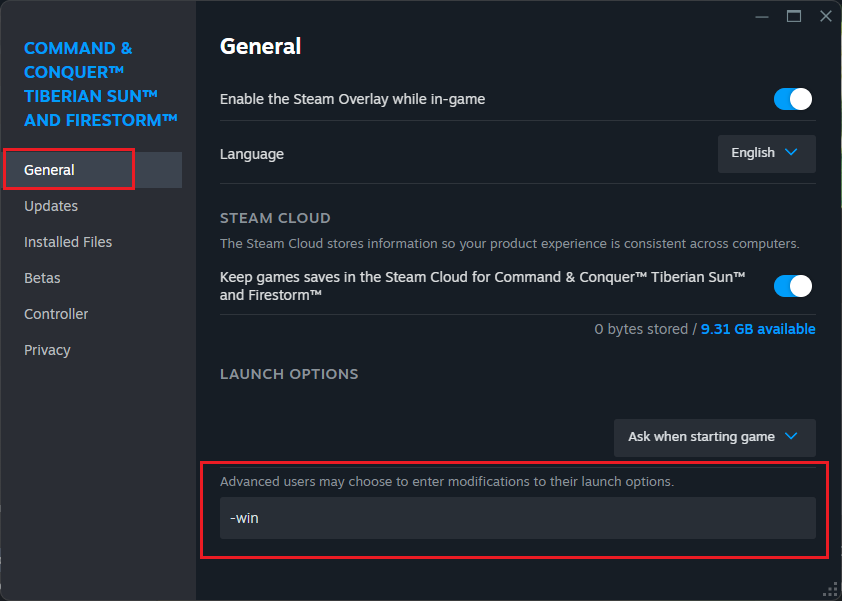Disable the Steam Overlay while in-game toggle
842x601 pixels.
tap(792, 99)
